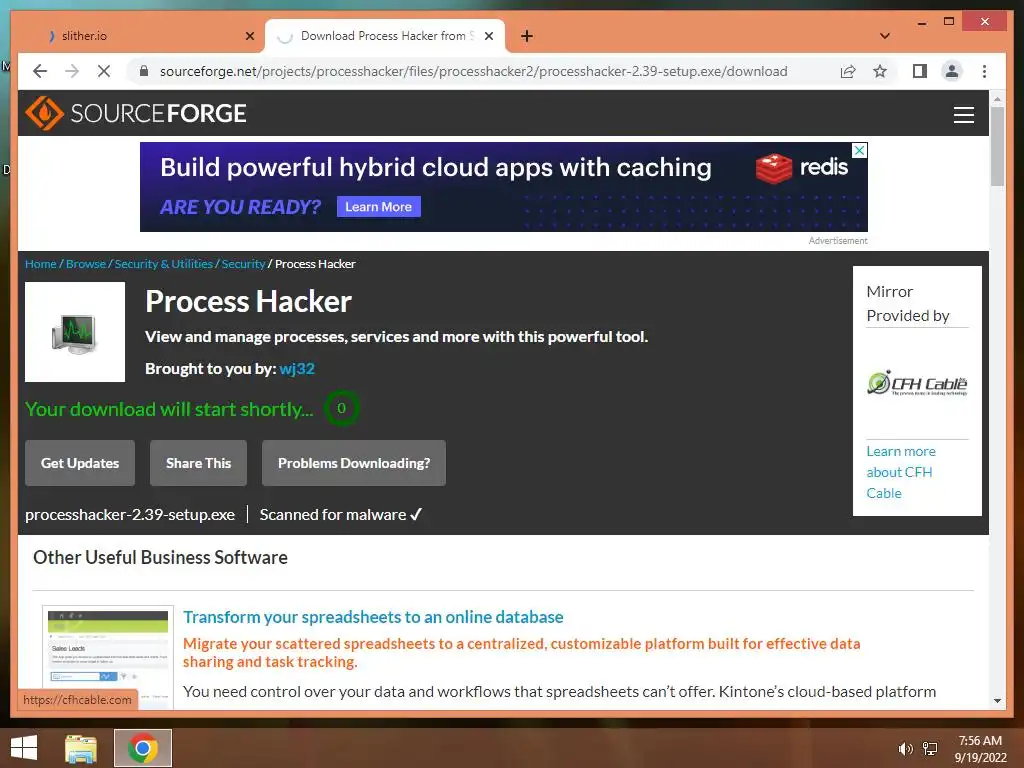Stop the page loading with X icon
The image size is (1024, 768).
[104, 71]
